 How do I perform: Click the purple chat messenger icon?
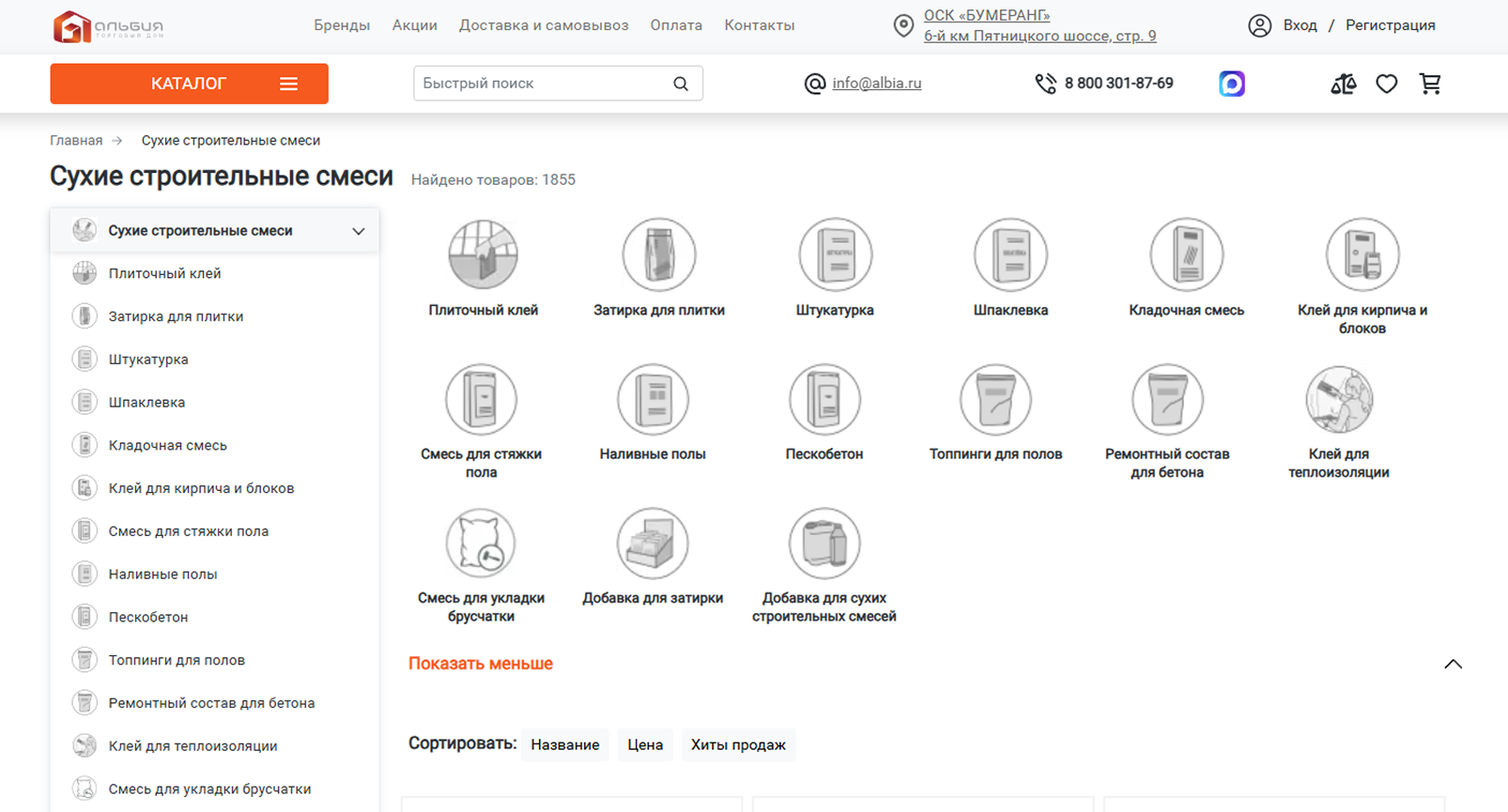click(1232, 84)
